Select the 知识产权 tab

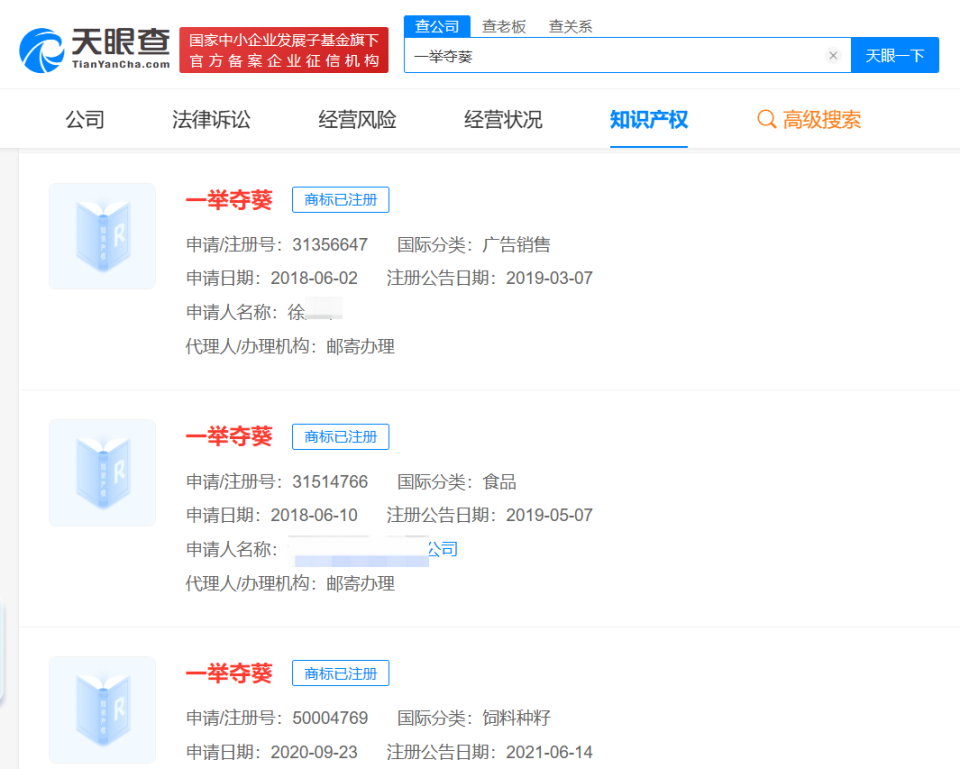point(649,119)
